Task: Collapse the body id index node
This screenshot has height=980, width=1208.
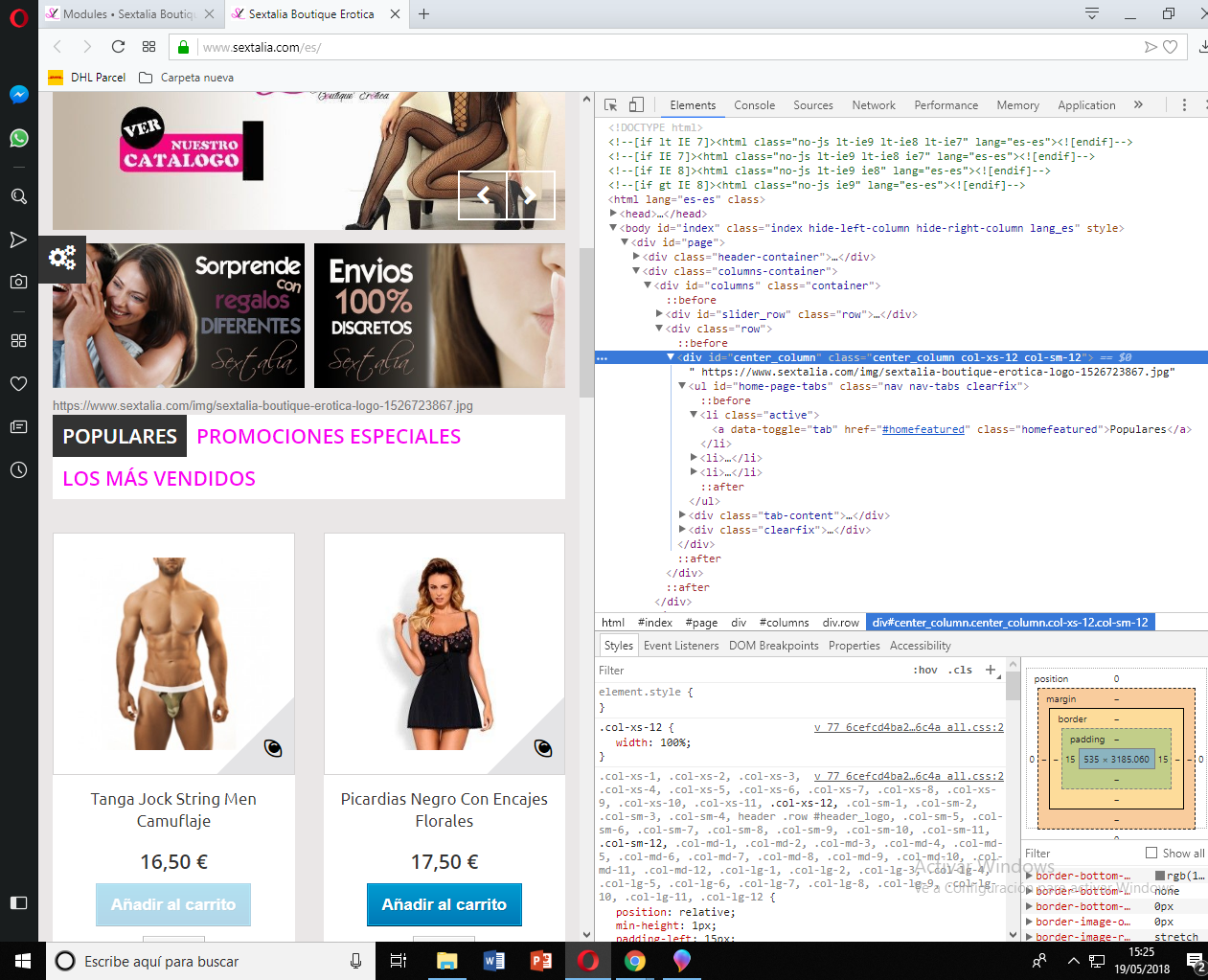Action: coord(613,228)
